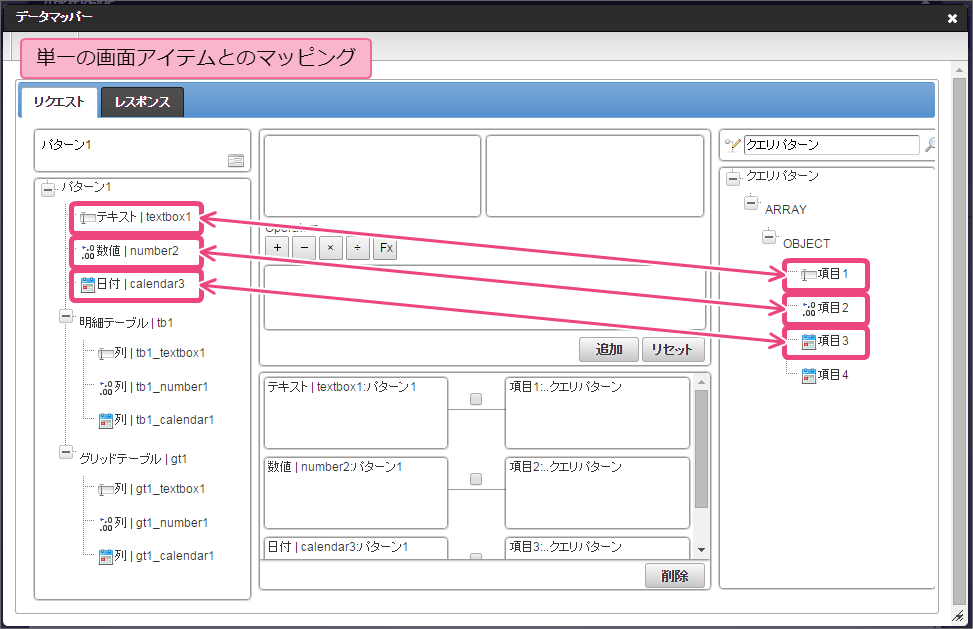The height and width of the screenshot is (629, 973).
Task: Select the リクエスト tab
Action: [x=59, y=102]
